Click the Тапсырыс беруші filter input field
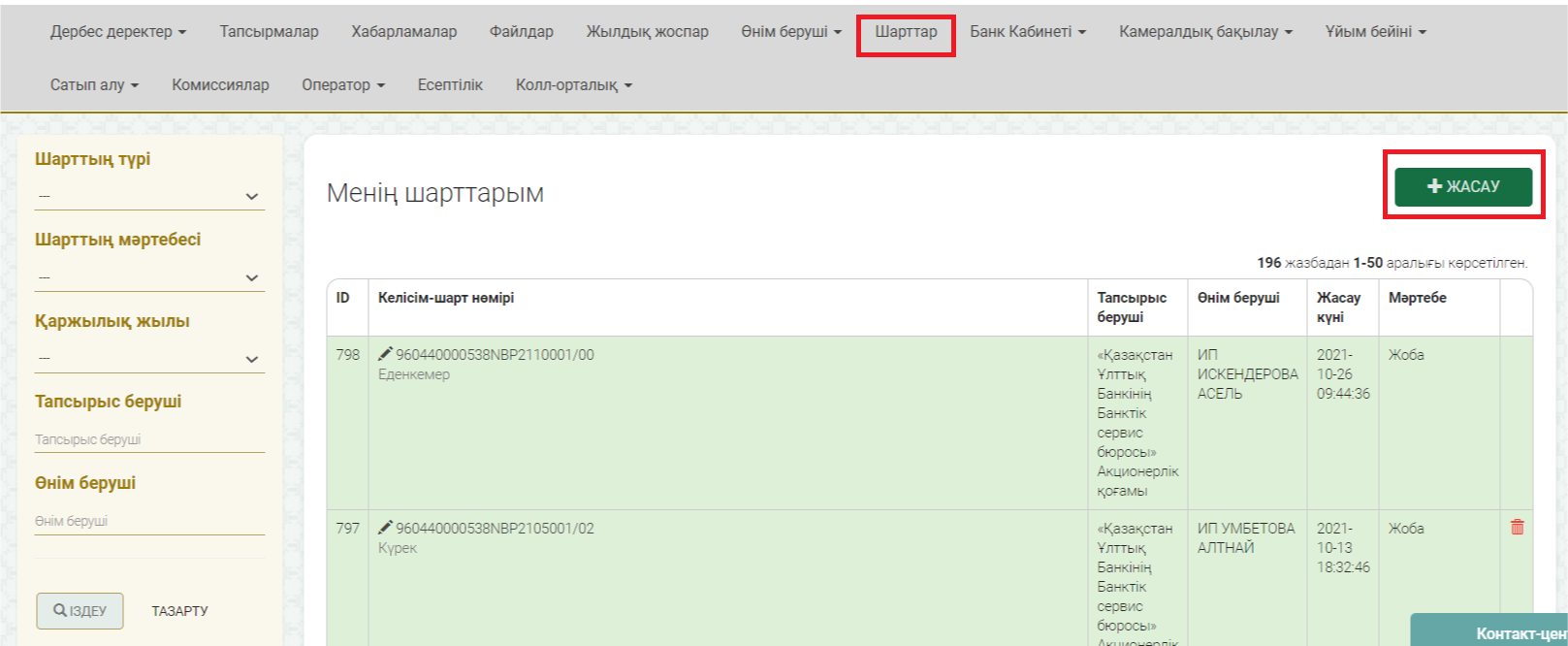The height and width of the screenshot is (646, 1568). [149, 439]
